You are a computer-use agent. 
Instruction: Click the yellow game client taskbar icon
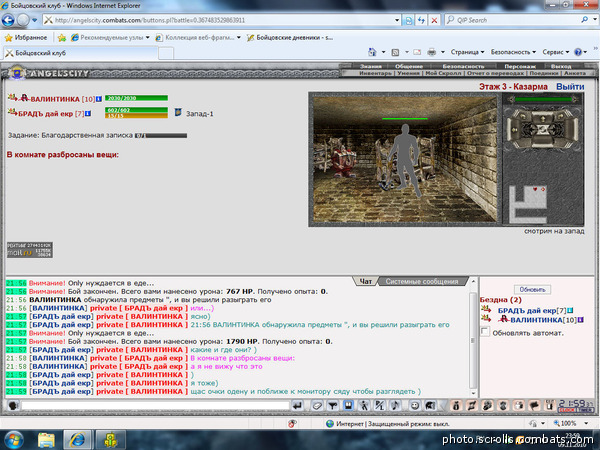coord(111,439)
